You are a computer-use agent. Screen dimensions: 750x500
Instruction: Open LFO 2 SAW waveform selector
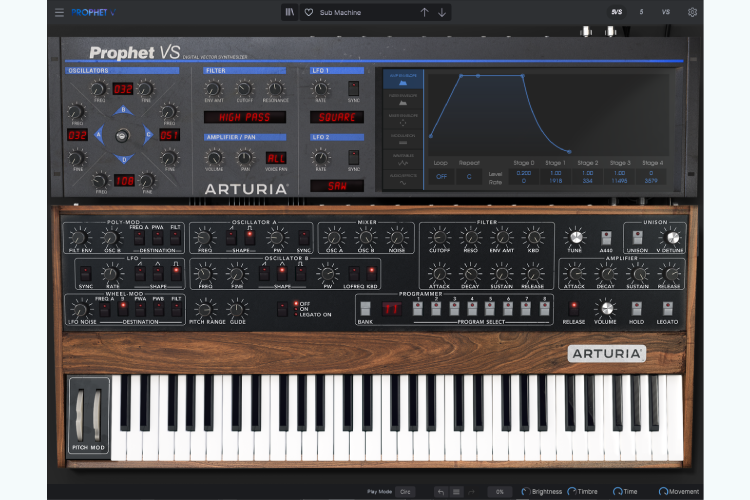(337, 186)
